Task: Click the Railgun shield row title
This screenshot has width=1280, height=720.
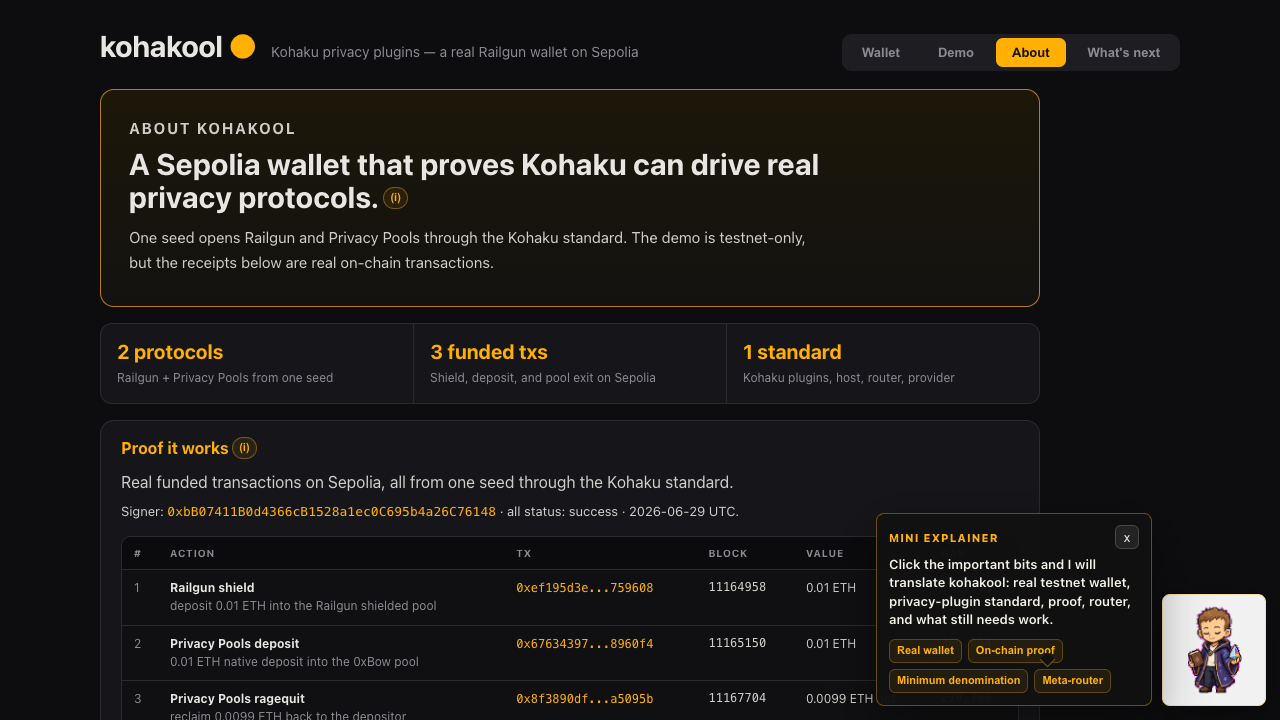Action: (x=212, y=588)
